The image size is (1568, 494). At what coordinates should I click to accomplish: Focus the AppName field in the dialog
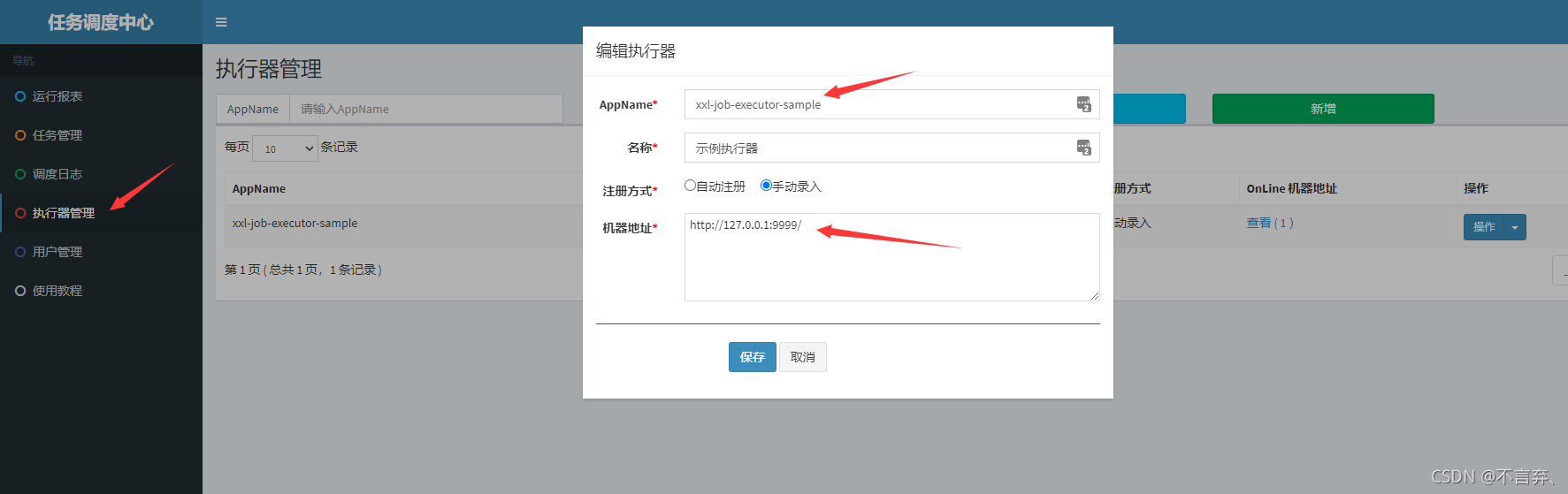coord(891,104)
